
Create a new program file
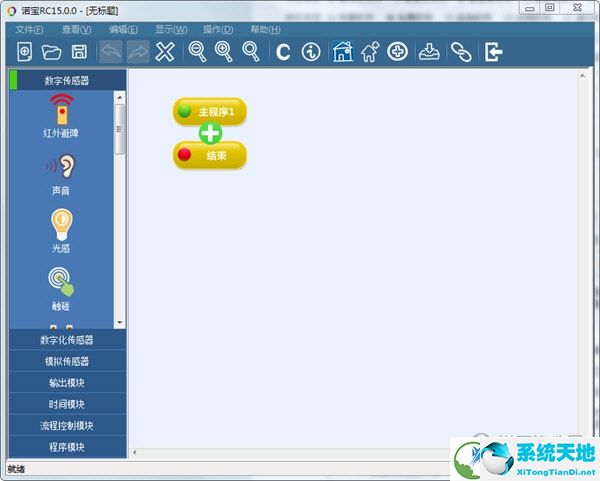tap(24, 52)
